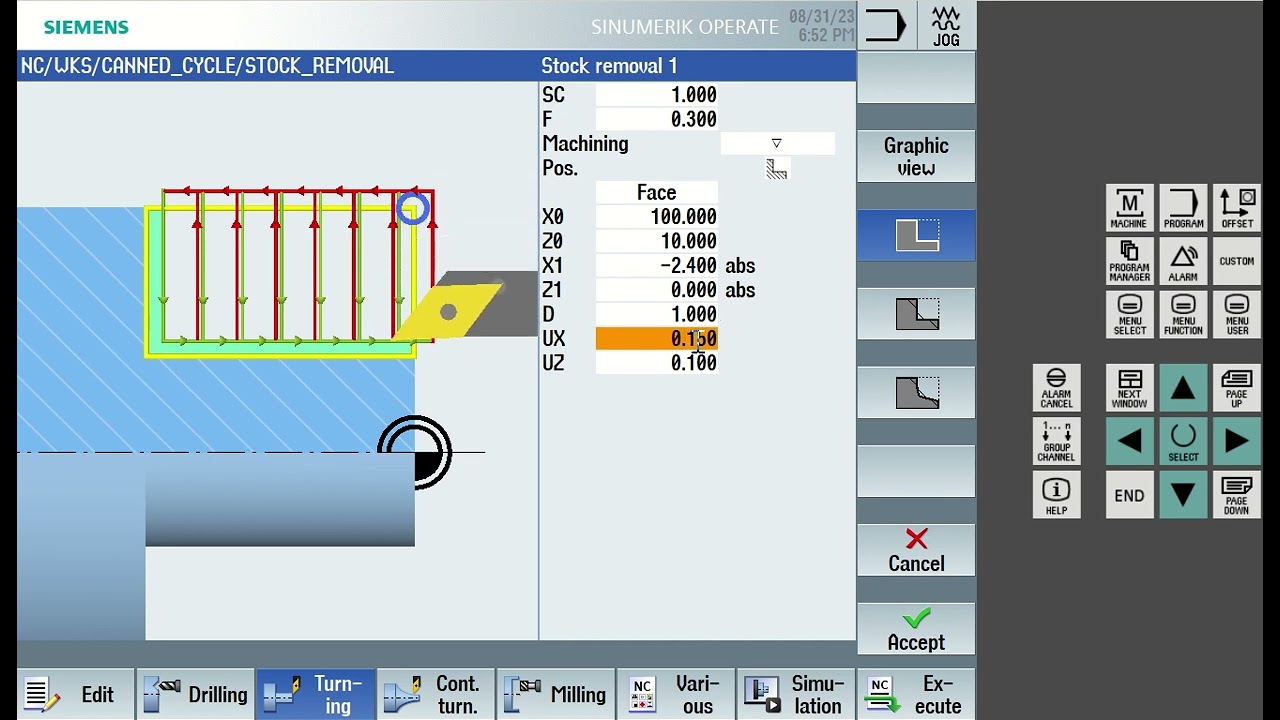Click the Accept softkey
This screenshot has height=720, width=1280.
916,629
